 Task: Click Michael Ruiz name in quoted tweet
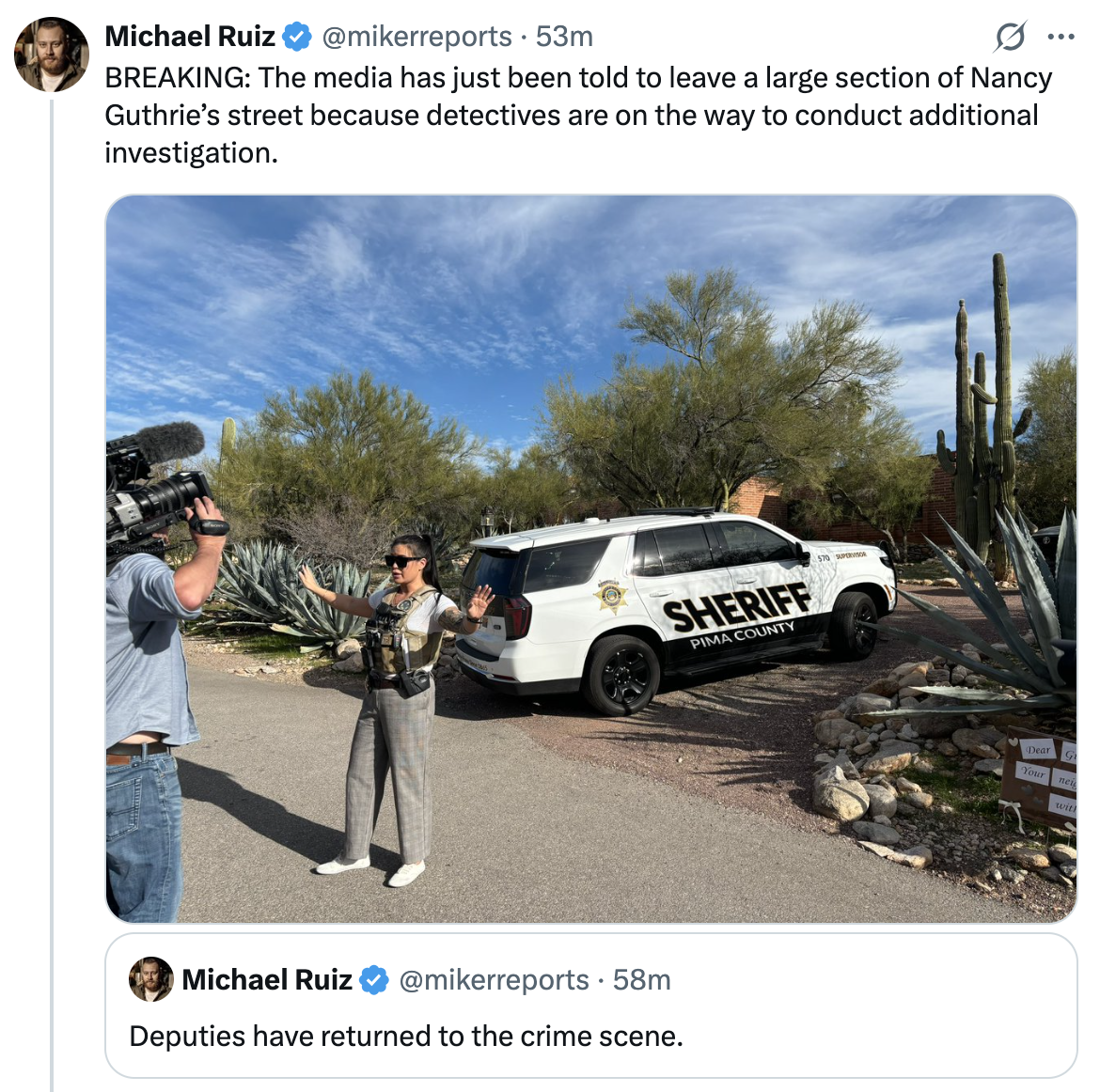point(267,980)
